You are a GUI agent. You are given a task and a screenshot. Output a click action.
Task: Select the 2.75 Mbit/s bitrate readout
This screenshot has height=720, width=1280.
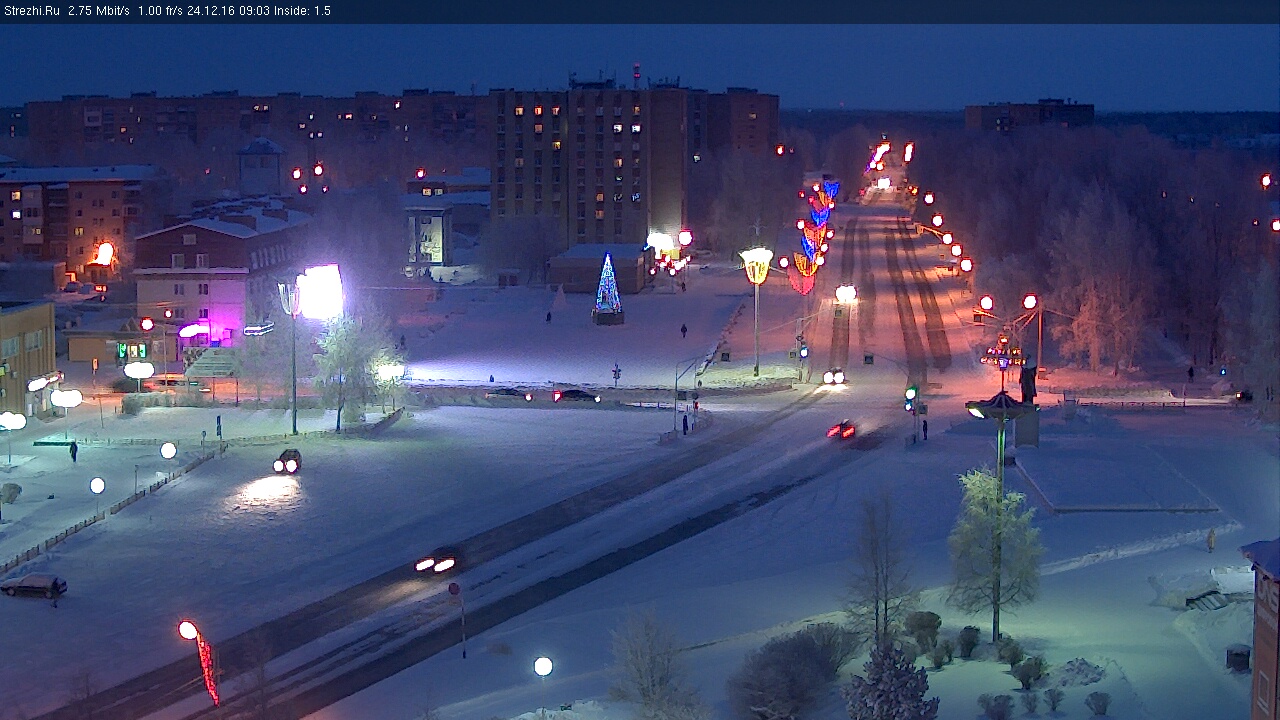(x=99, y=11)
